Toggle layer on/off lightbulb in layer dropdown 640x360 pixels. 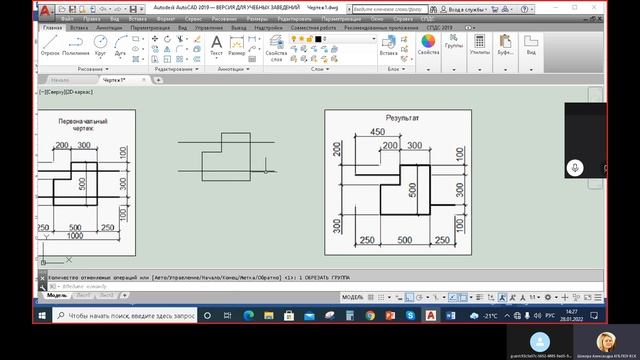click(293, 39)
